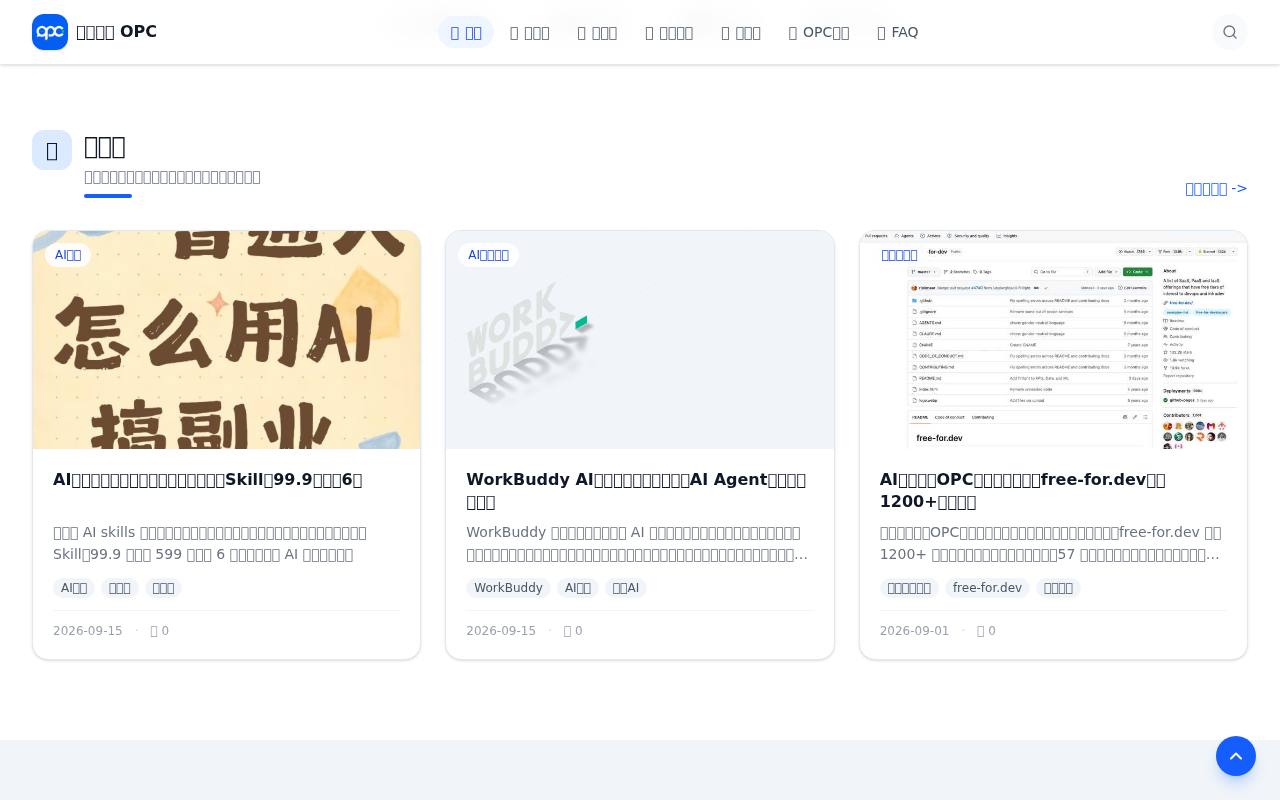The height and width of the screenshot is (800, 1280).
Task: Open the article title mentioning Skill 99.9
Action: tap(208, 480)
